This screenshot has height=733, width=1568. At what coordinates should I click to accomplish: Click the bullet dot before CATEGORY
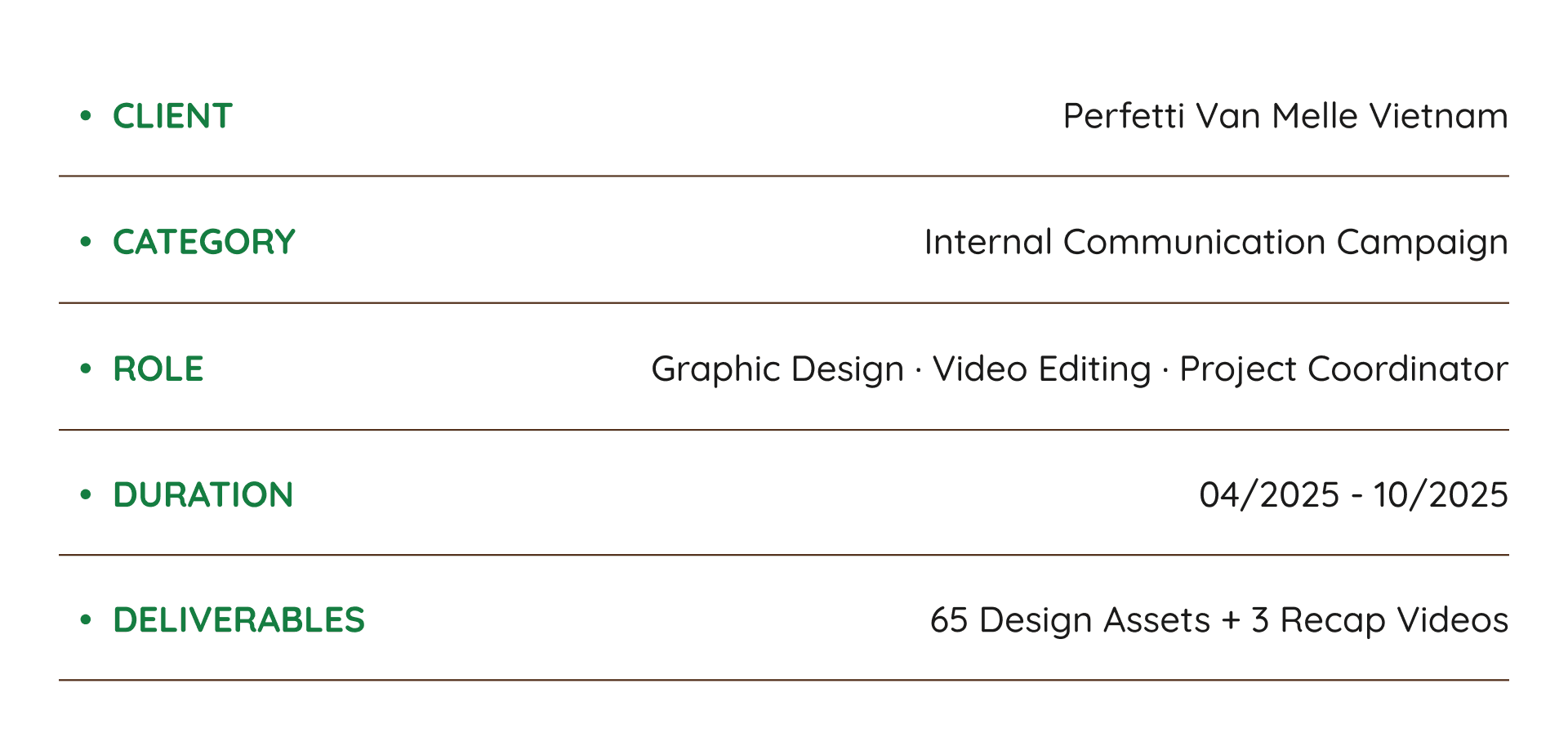pos(86,241)
